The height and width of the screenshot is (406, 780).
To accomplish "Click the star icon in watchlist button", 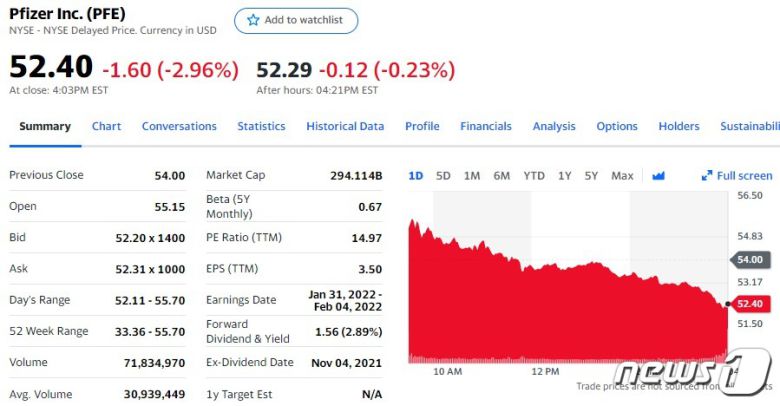I will click(x=253, y=20).
